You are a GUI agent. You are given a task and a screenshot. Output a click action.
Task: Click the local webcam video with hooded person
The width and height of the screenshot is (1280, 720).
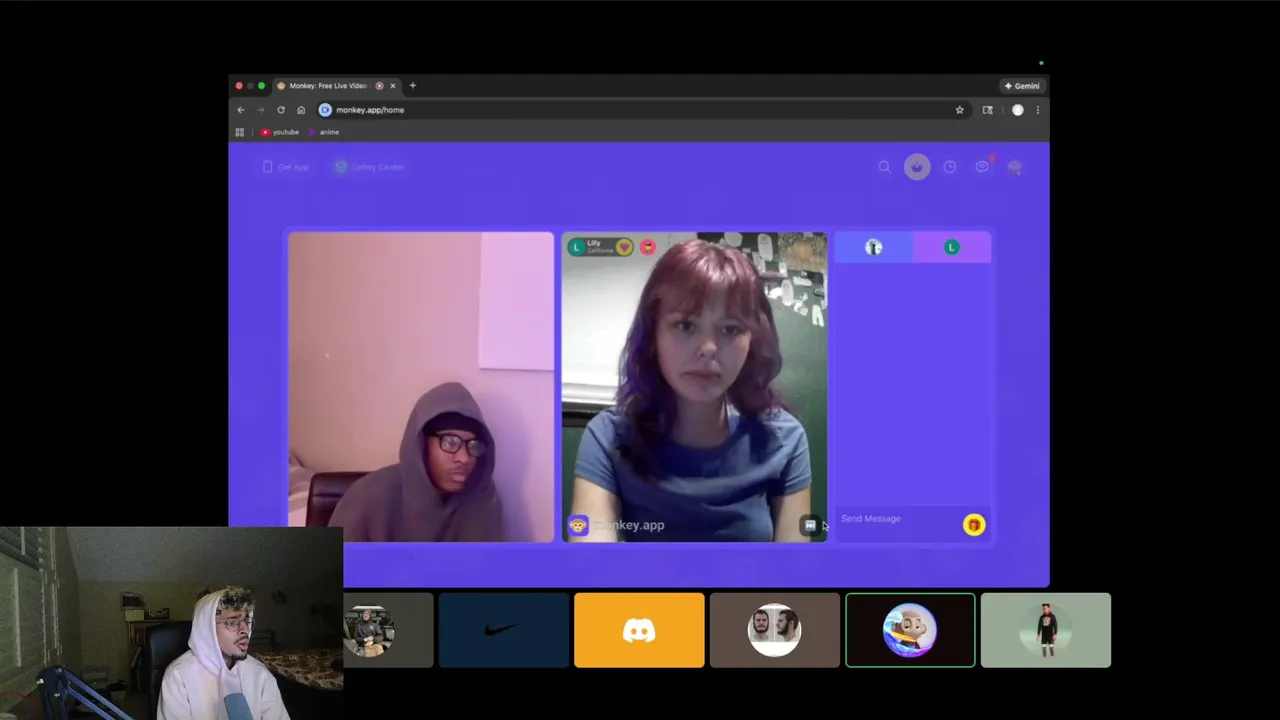click(421, 387)
